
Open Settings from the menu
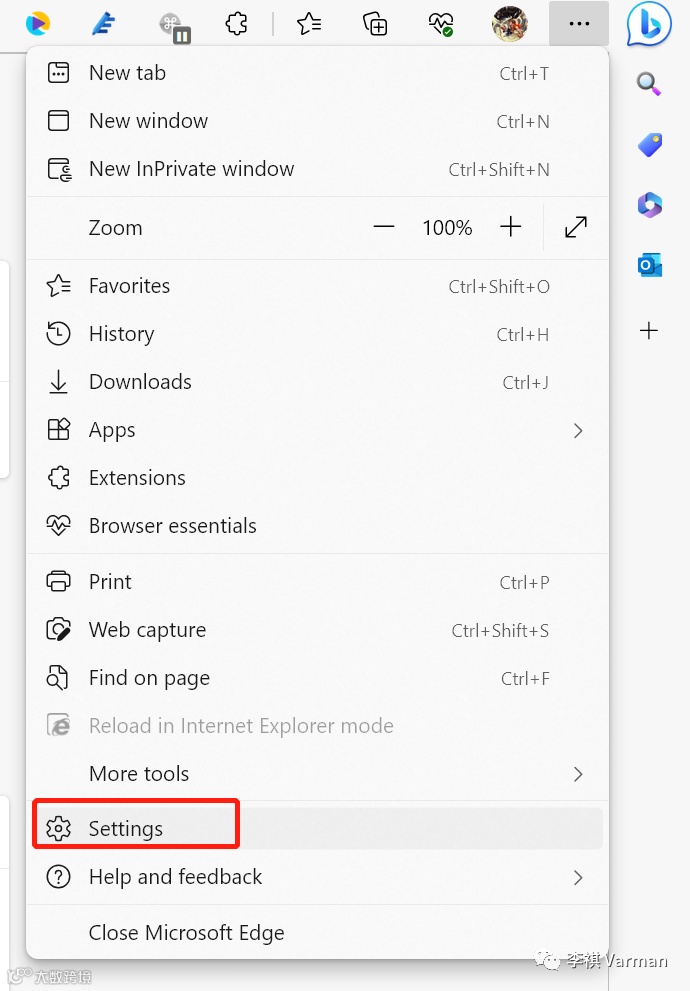tap(317, 829)
